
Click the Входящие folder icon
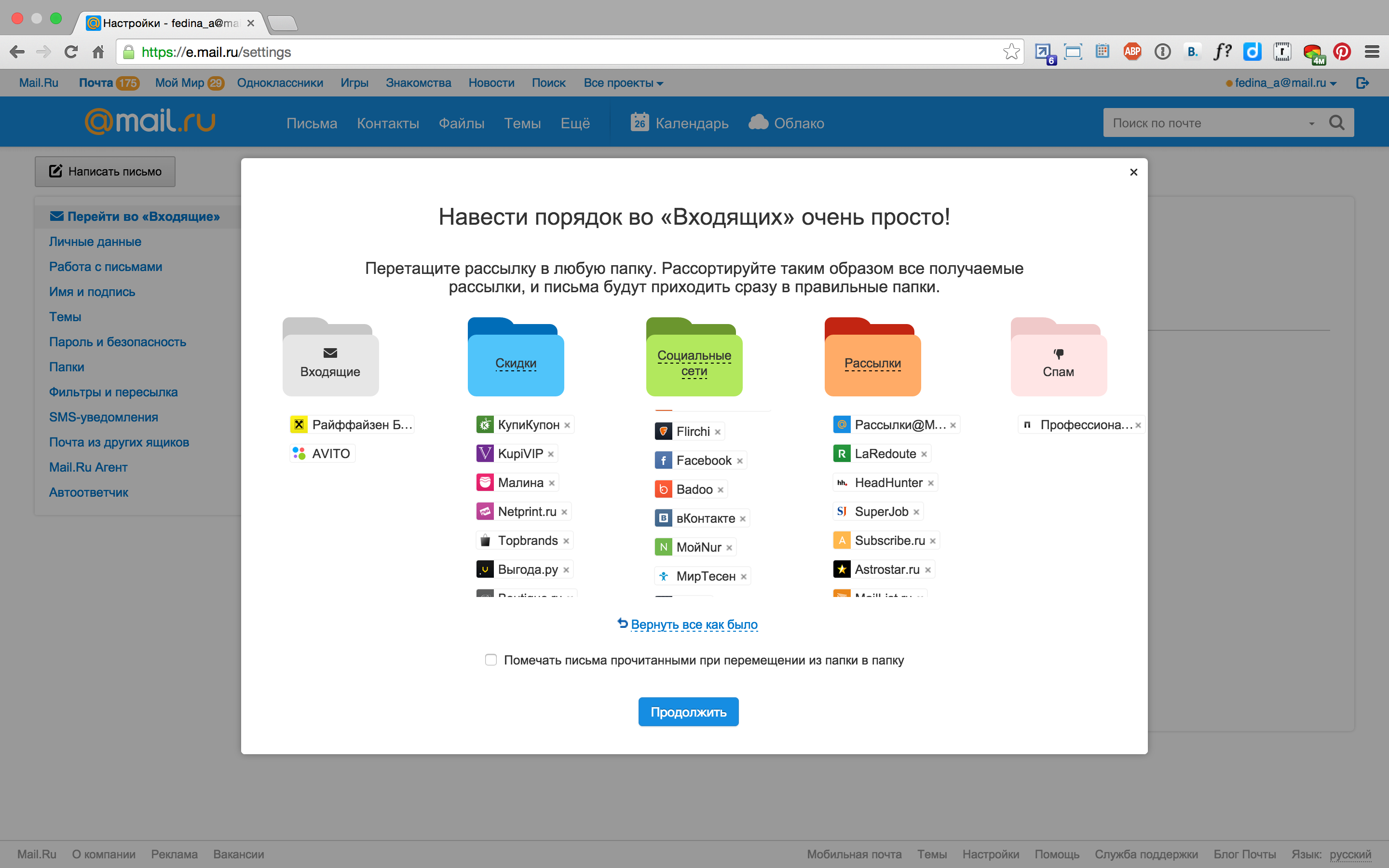[329, 355]
